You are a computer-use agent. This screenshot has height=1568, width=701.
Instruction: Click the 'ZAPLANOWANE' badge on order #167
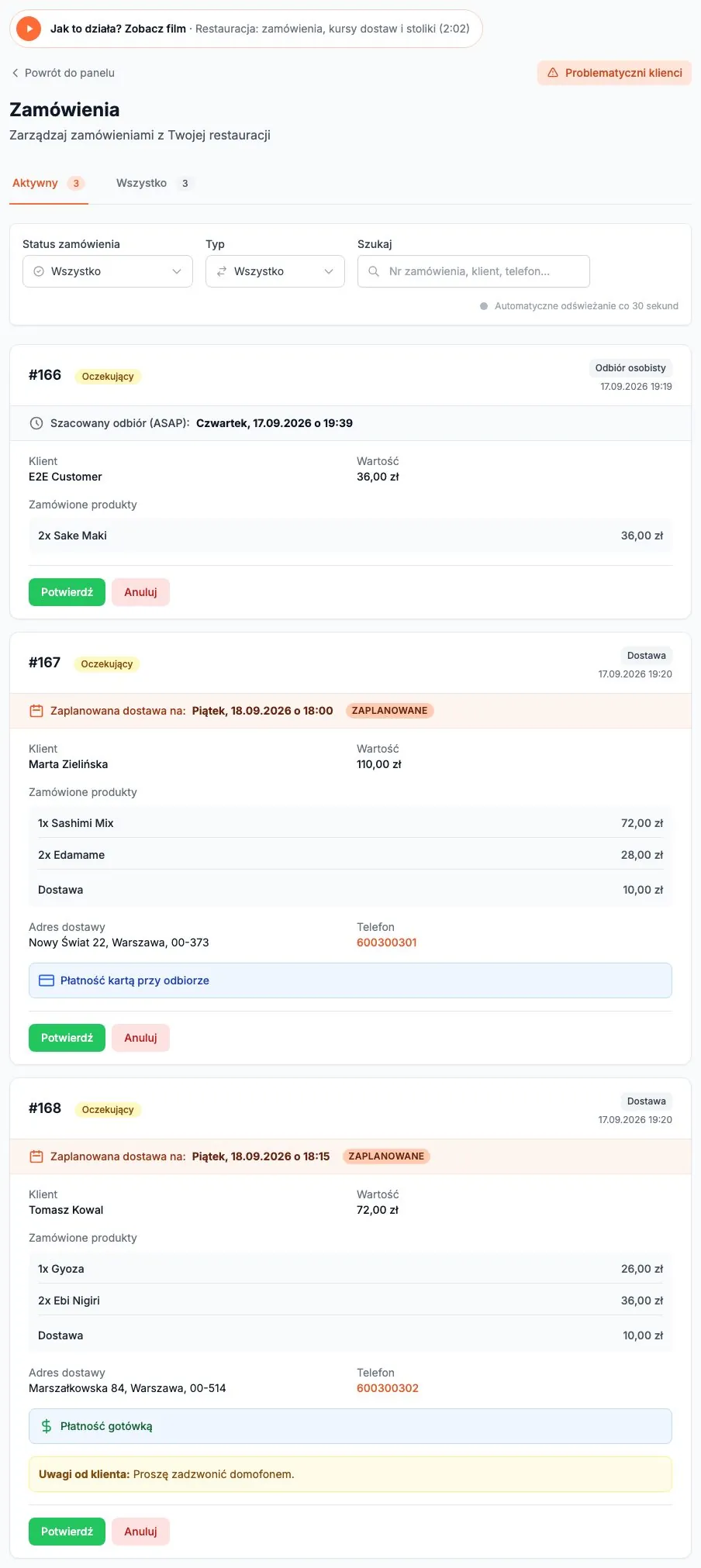[390, 711]
